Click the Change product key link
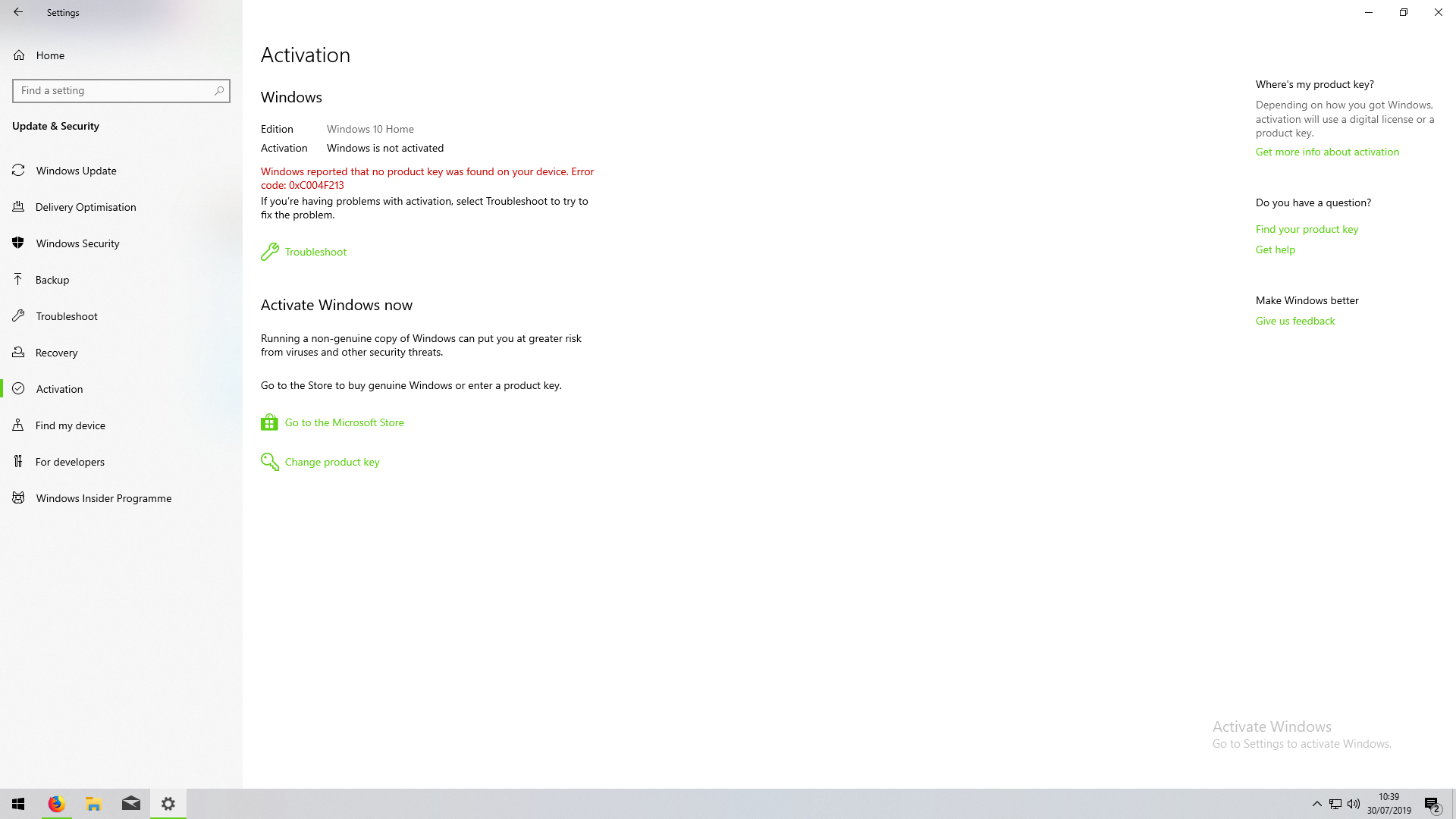The width and height of the screenshot is (1456, 819). point(332,462)
